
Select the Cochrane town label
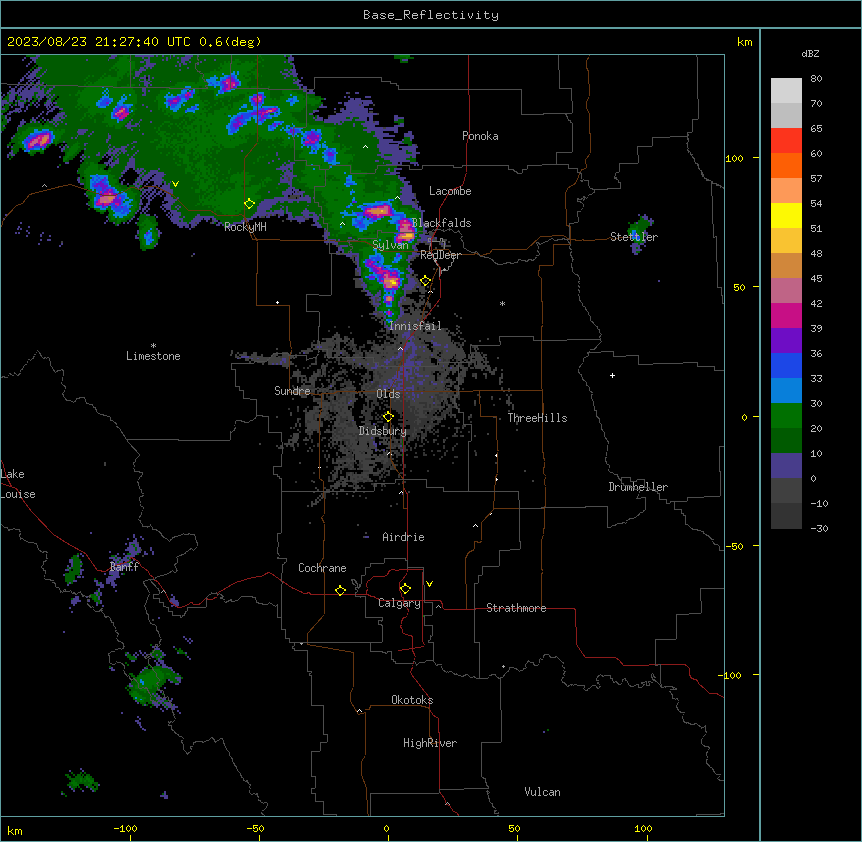[322, 568]
